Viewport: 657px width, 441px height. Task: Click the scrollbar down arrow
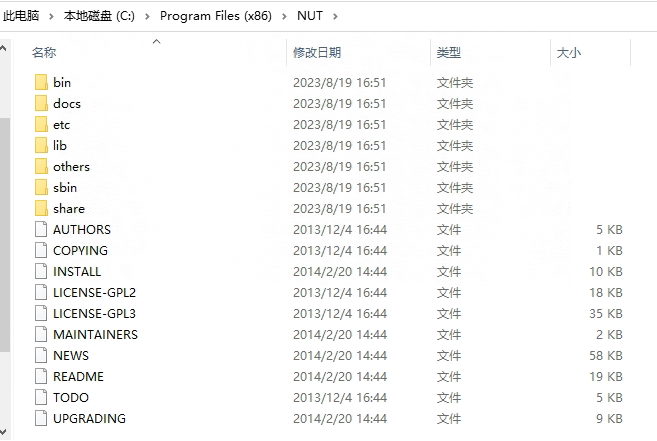coord(4,432)
